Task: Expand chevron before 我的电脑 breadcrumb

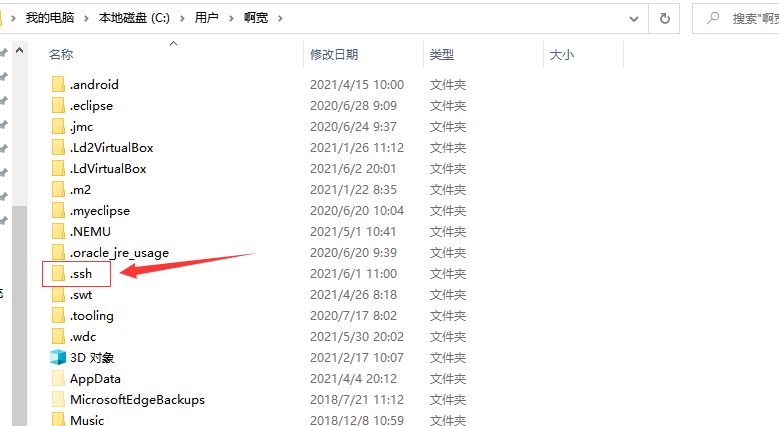Action: click(13, 18)
